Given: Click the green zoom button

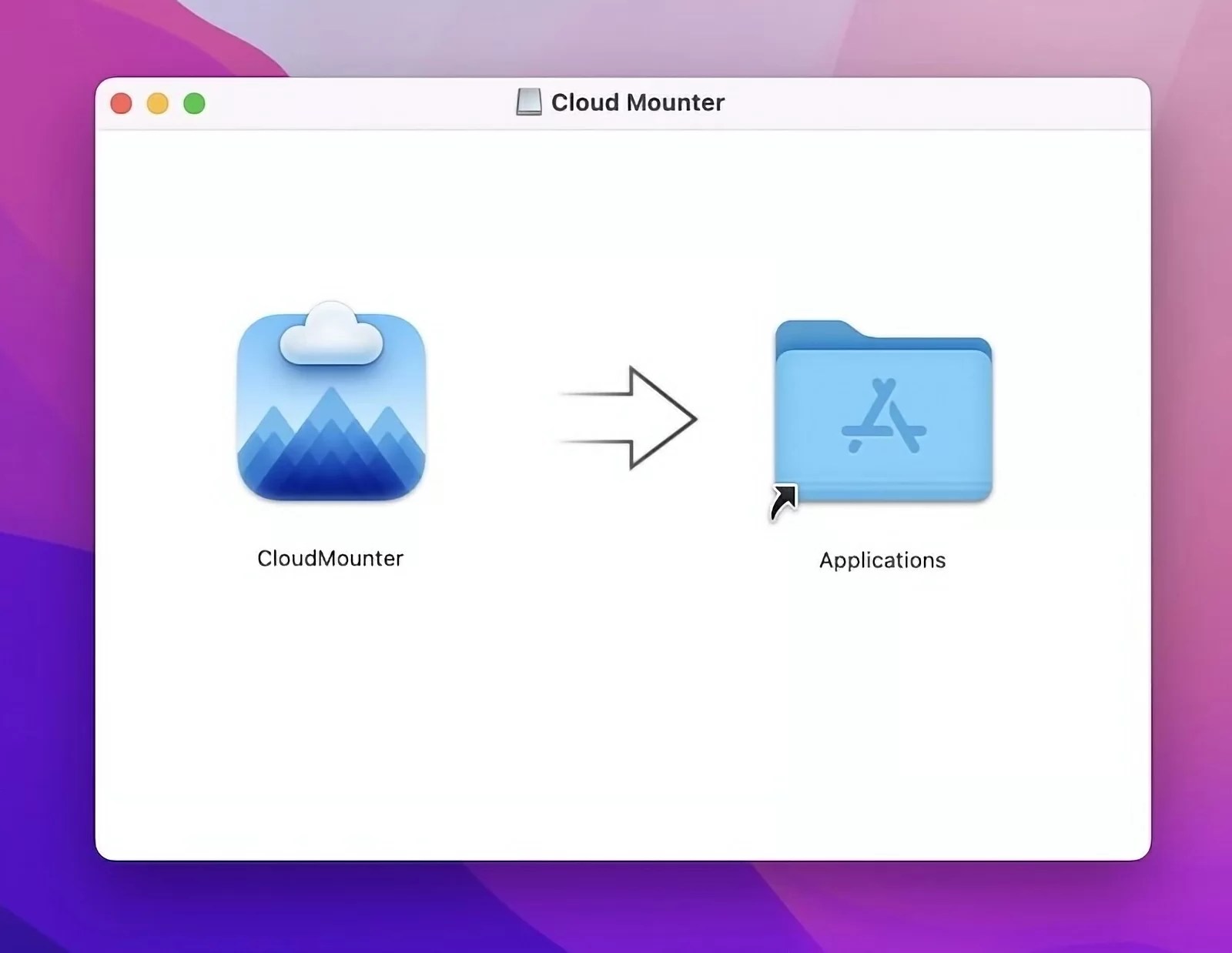Looking at the screenshot, I should point(194,102).
